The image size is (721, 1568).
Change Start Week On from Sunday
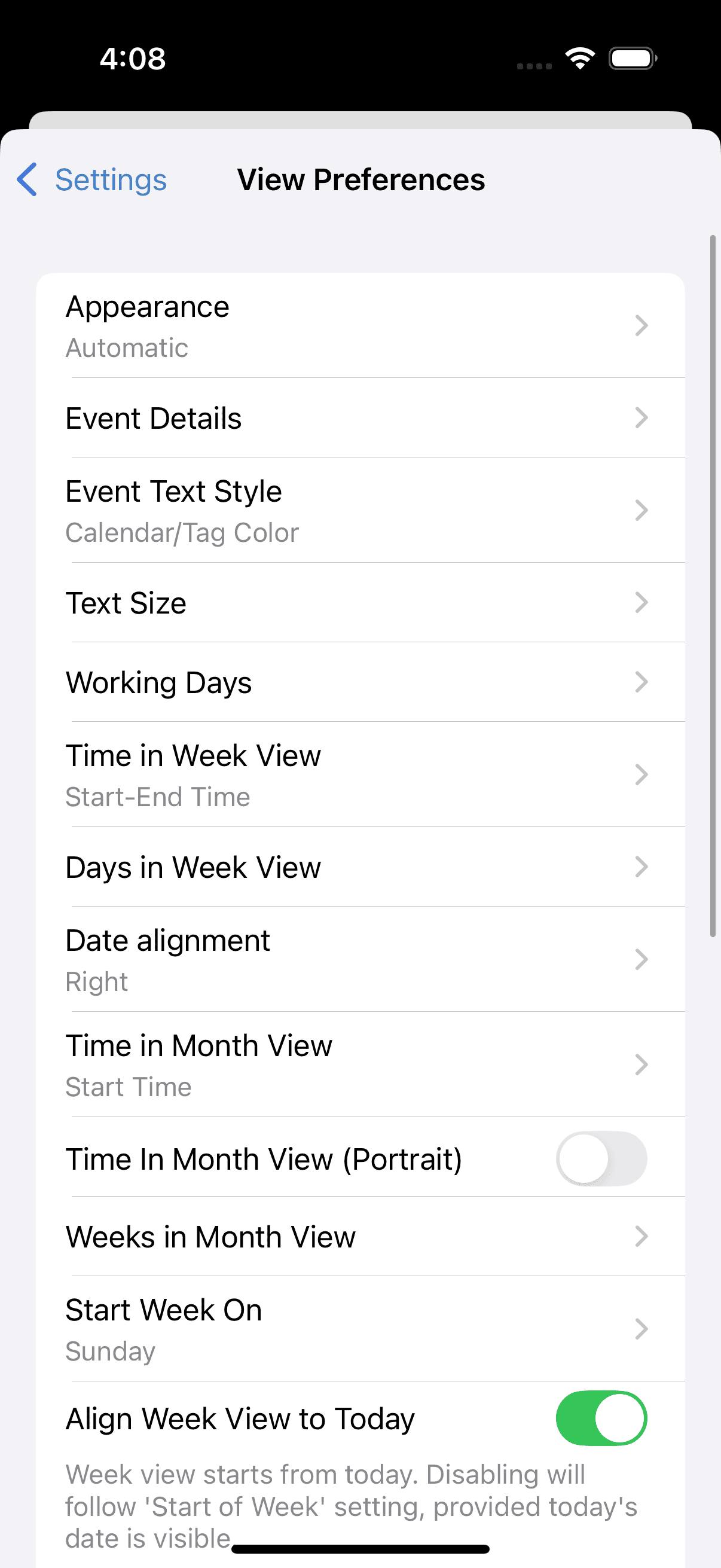click(x=360, y=1329)
